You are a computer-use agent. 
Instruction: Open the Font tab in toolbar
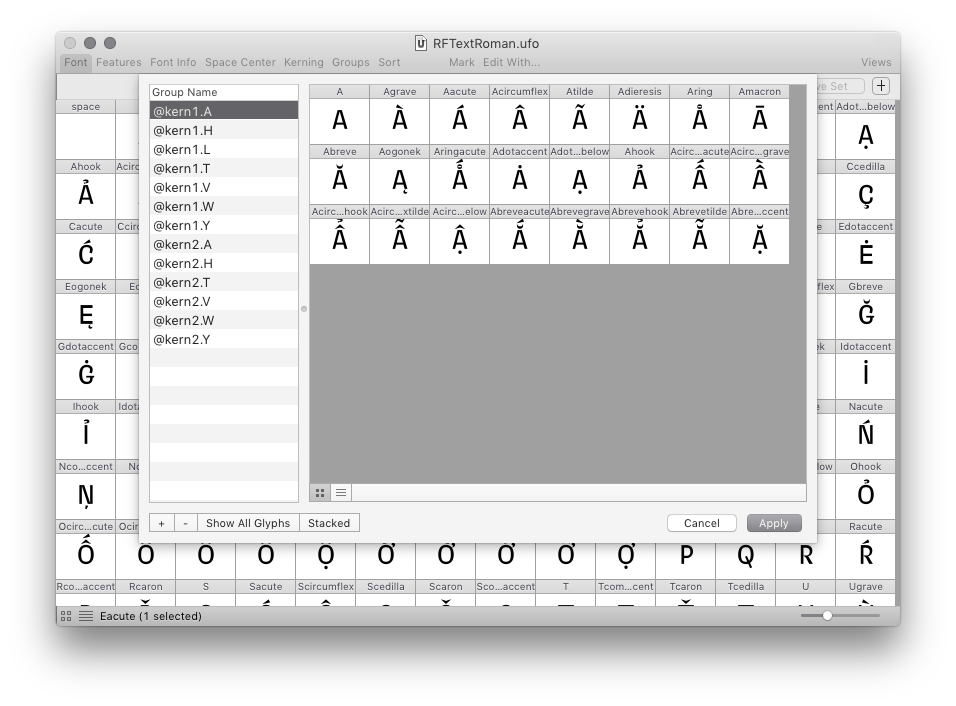[76, 62]
